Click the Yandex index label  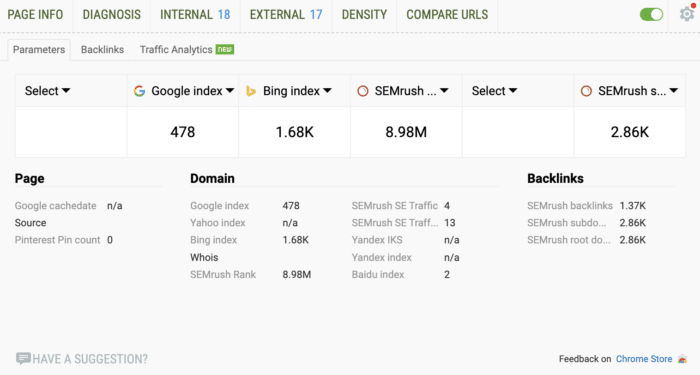[x=381, y=258]
